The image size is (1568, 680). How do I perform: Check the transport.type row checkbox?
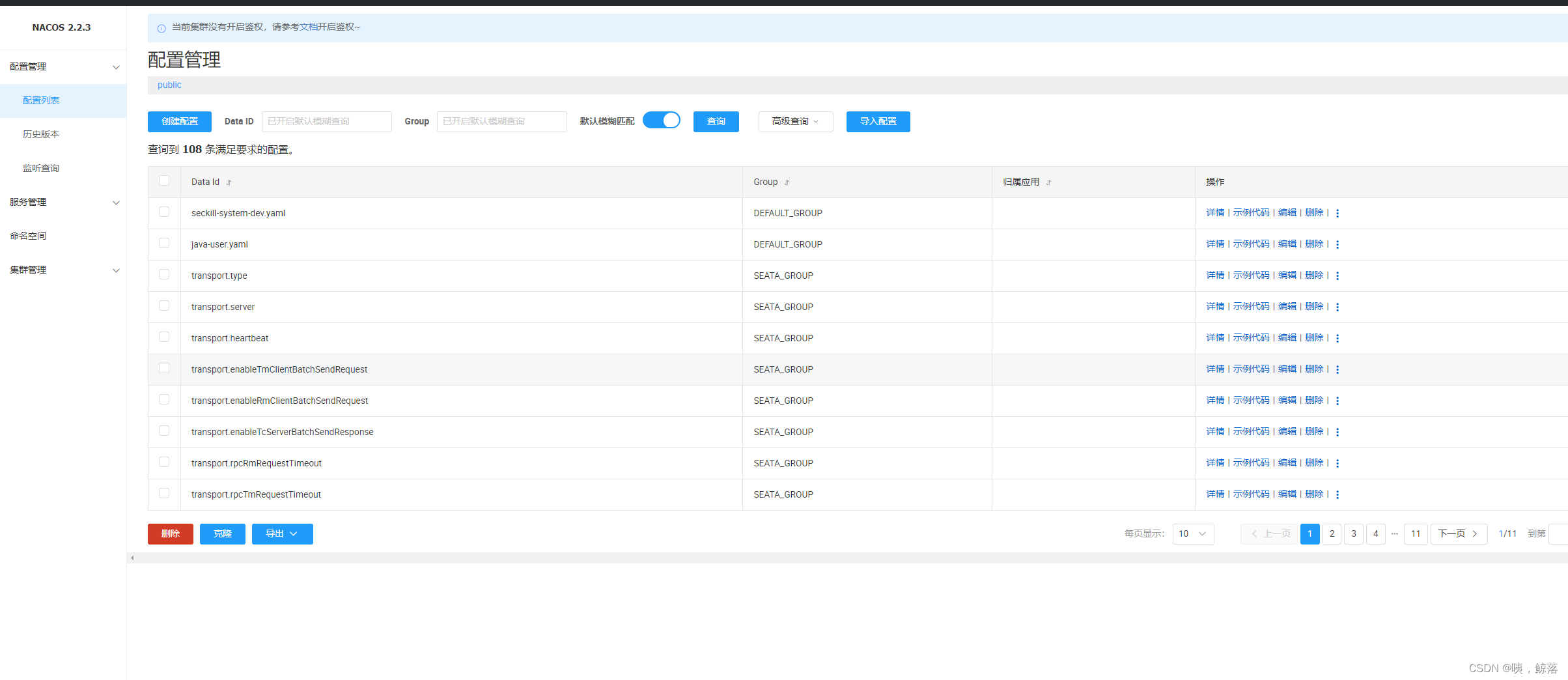point(164,274)
